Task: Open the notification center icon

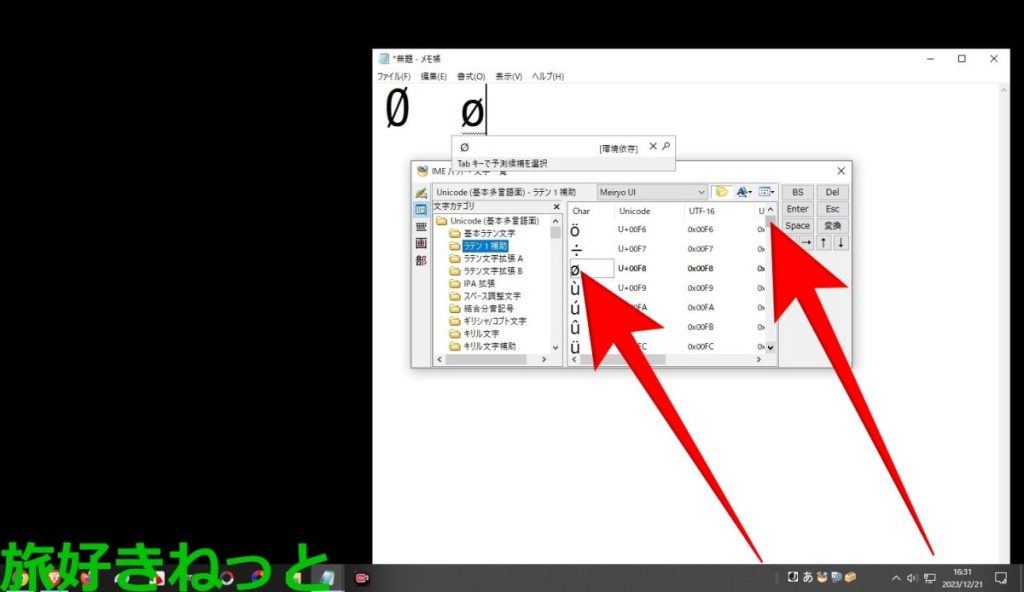Action: (1000, 578)
